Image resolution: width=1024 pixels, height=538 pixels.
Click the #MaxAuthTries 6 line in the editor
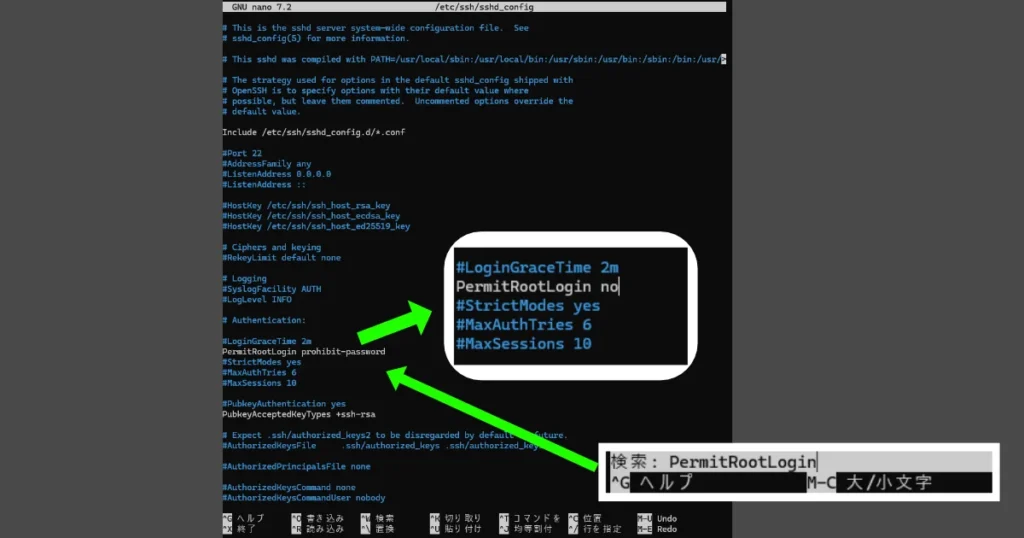point(259,373)
